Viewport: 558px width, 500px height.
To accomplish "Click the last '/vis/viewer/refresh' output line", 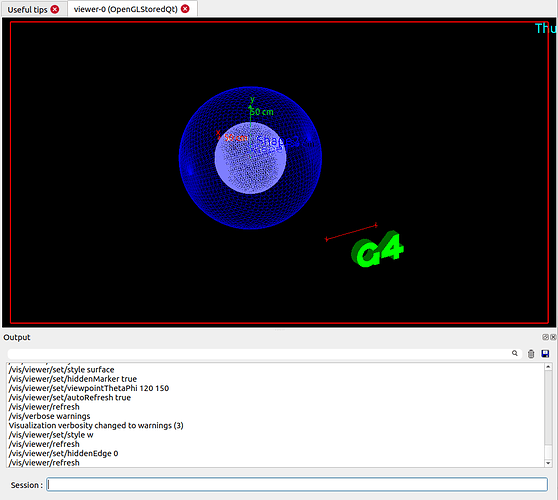I will pyautogui.click(x=44, y=463).
